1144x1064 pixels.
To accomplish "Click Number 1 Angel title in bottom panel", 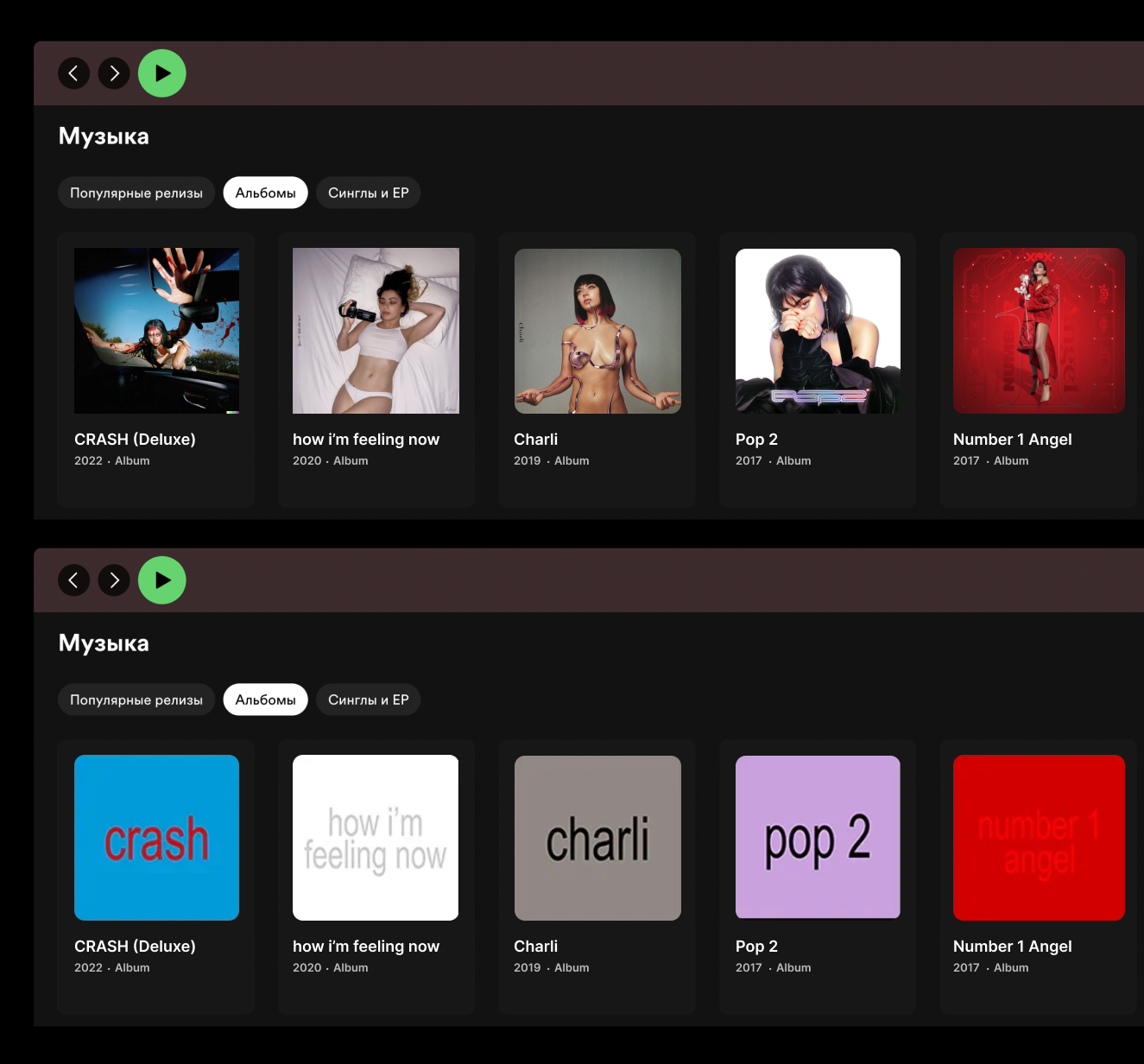I will 1013,947.
